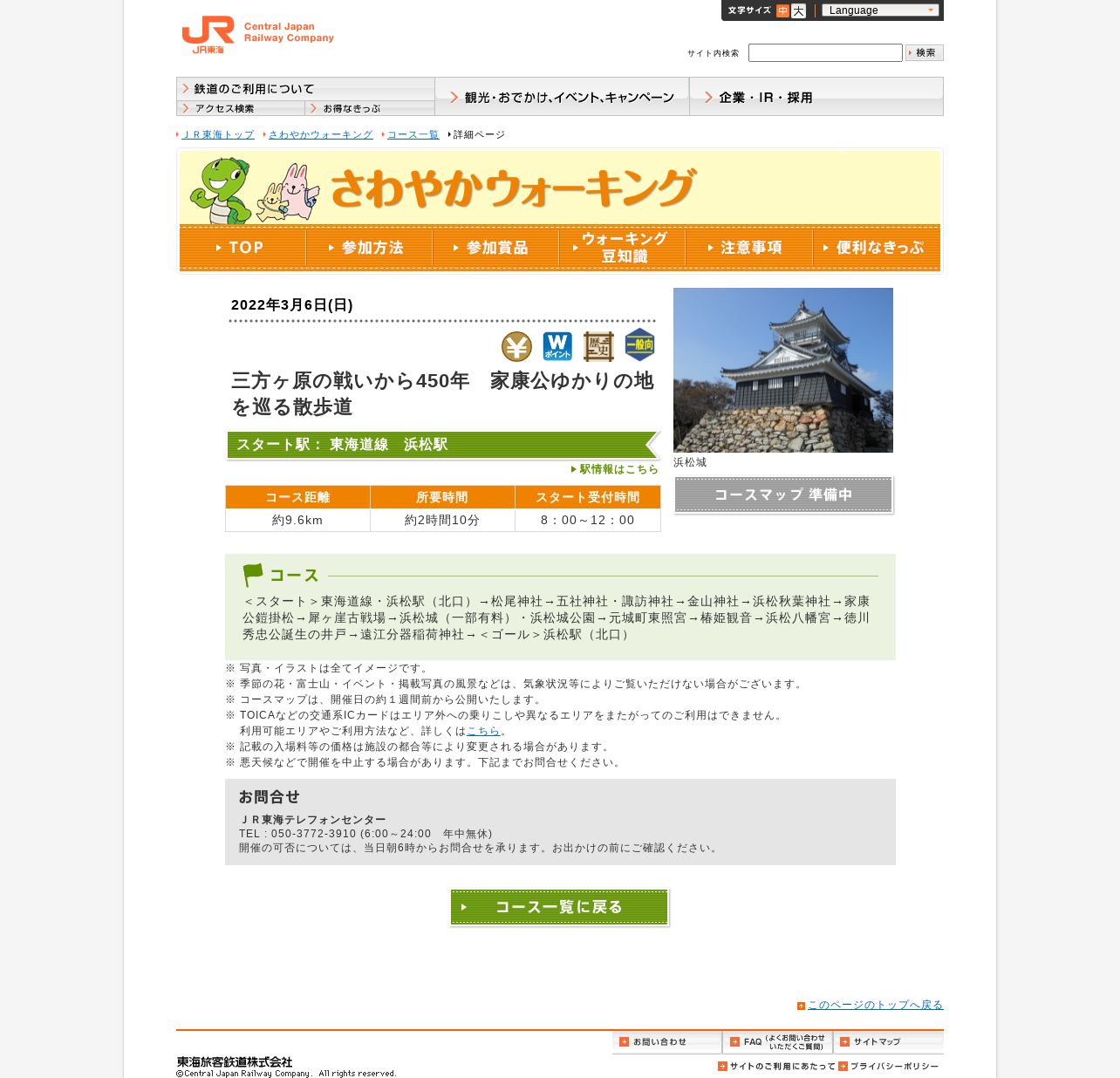Viewport: 1120px width, 1078px height.
Task: Click the 歴史 history category icon
Action: point(598,346)
